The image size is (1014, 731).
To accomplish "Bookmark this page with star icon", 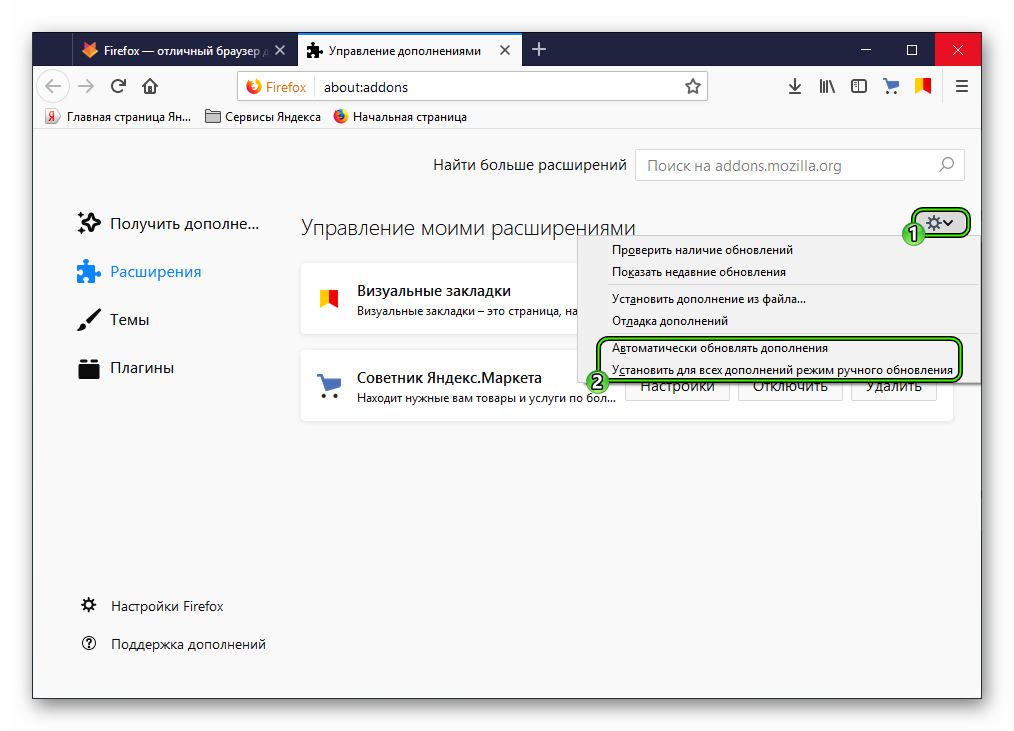I will pyautogui.click(x=692, y=87).
